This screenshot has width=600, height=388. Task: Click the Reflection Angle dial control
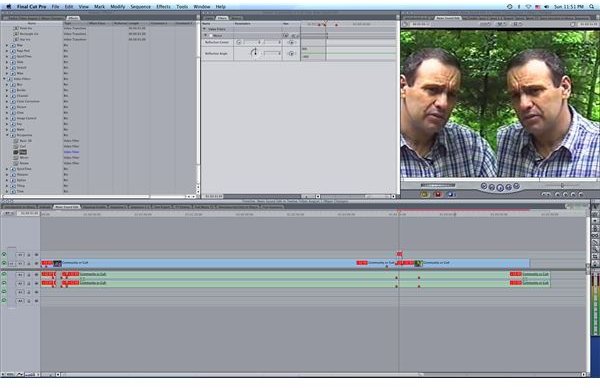(254, 53)
